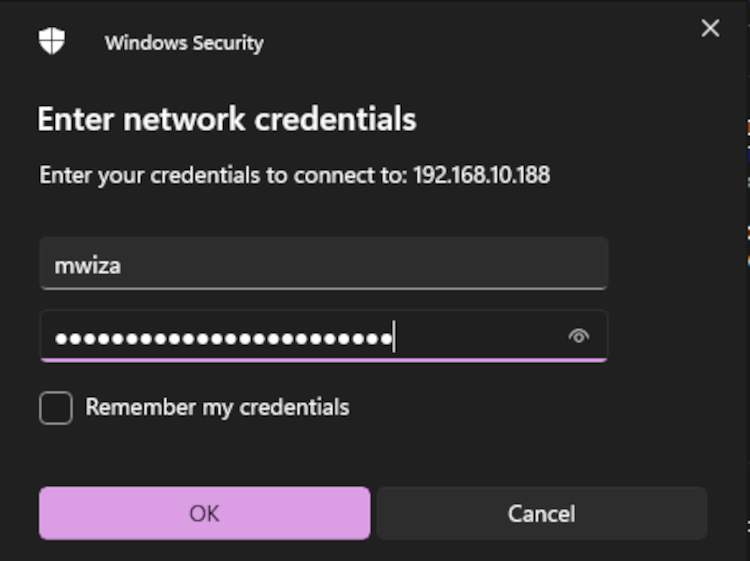The image size is (750, 561).
Task: Click the 'Windows Security' title text
Action: pos(184,43)
